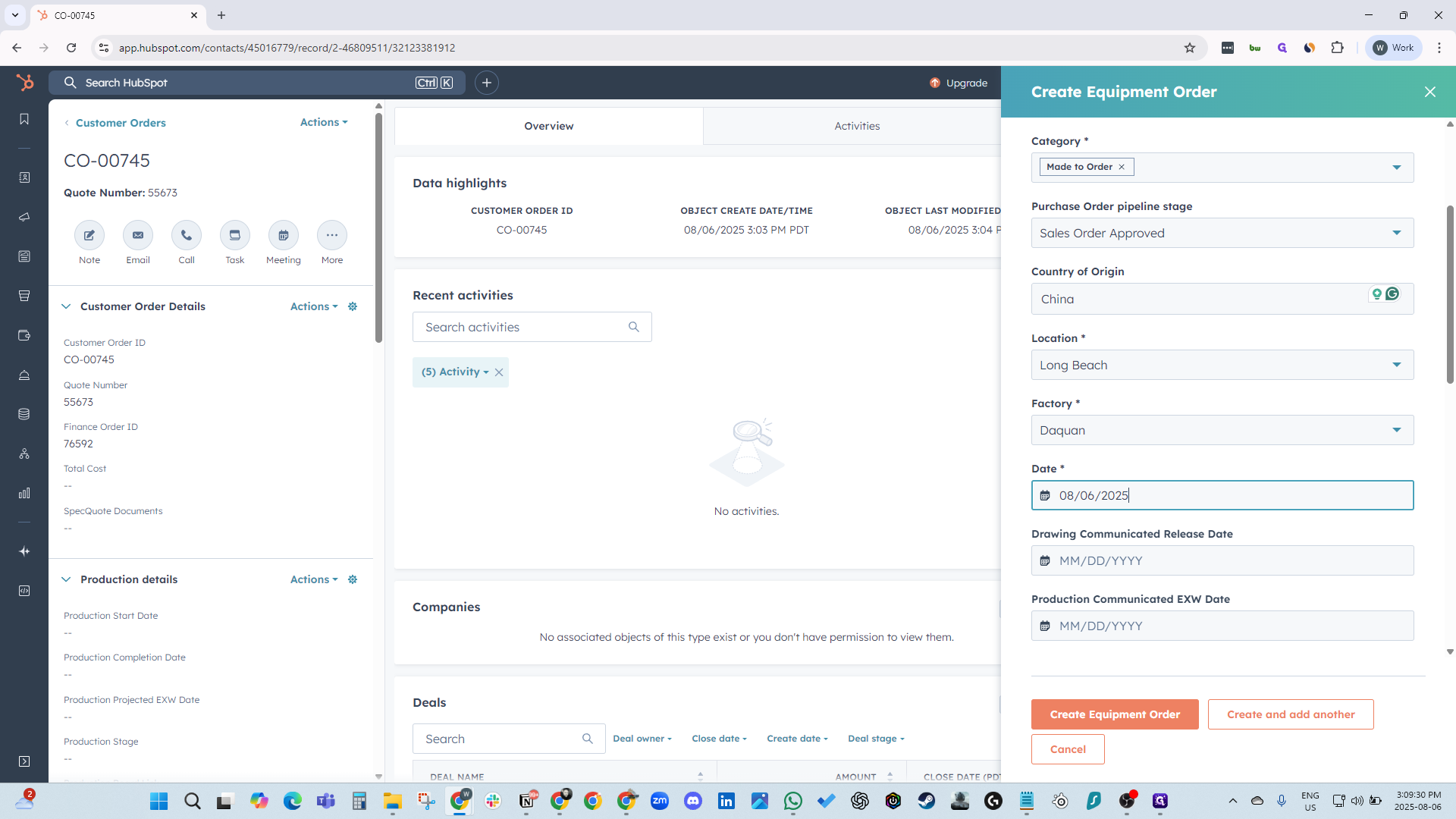The width and height of the screenshot is (1456, 819).
Task: Click the Create Equipment Order button
Action: pos(1115,714)
